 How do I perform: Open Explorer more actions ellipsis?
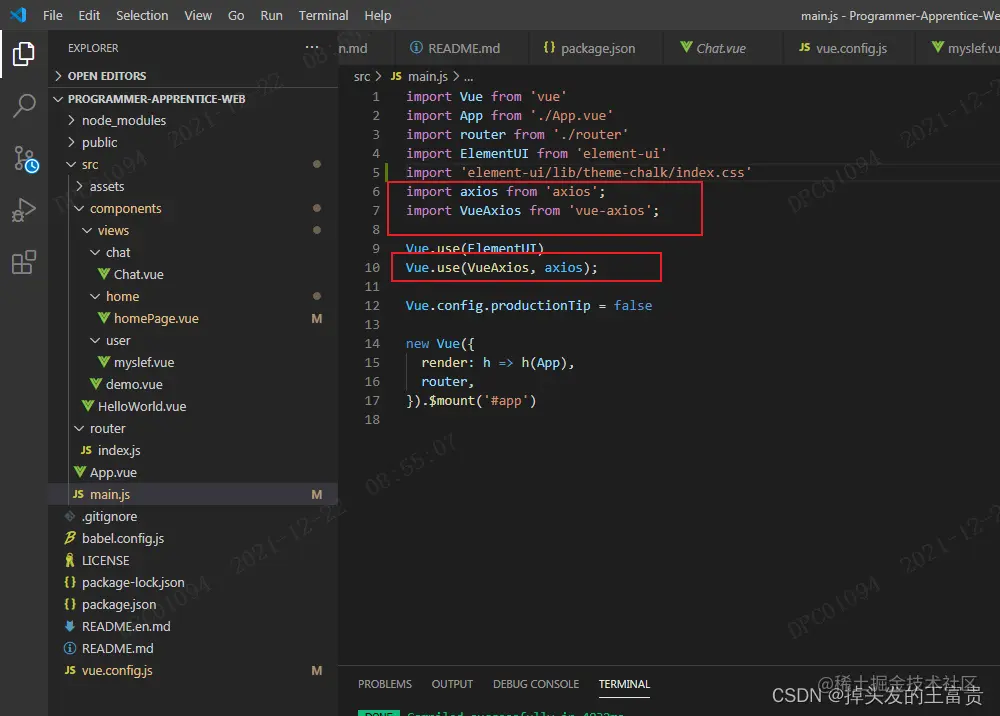[312, 47]
